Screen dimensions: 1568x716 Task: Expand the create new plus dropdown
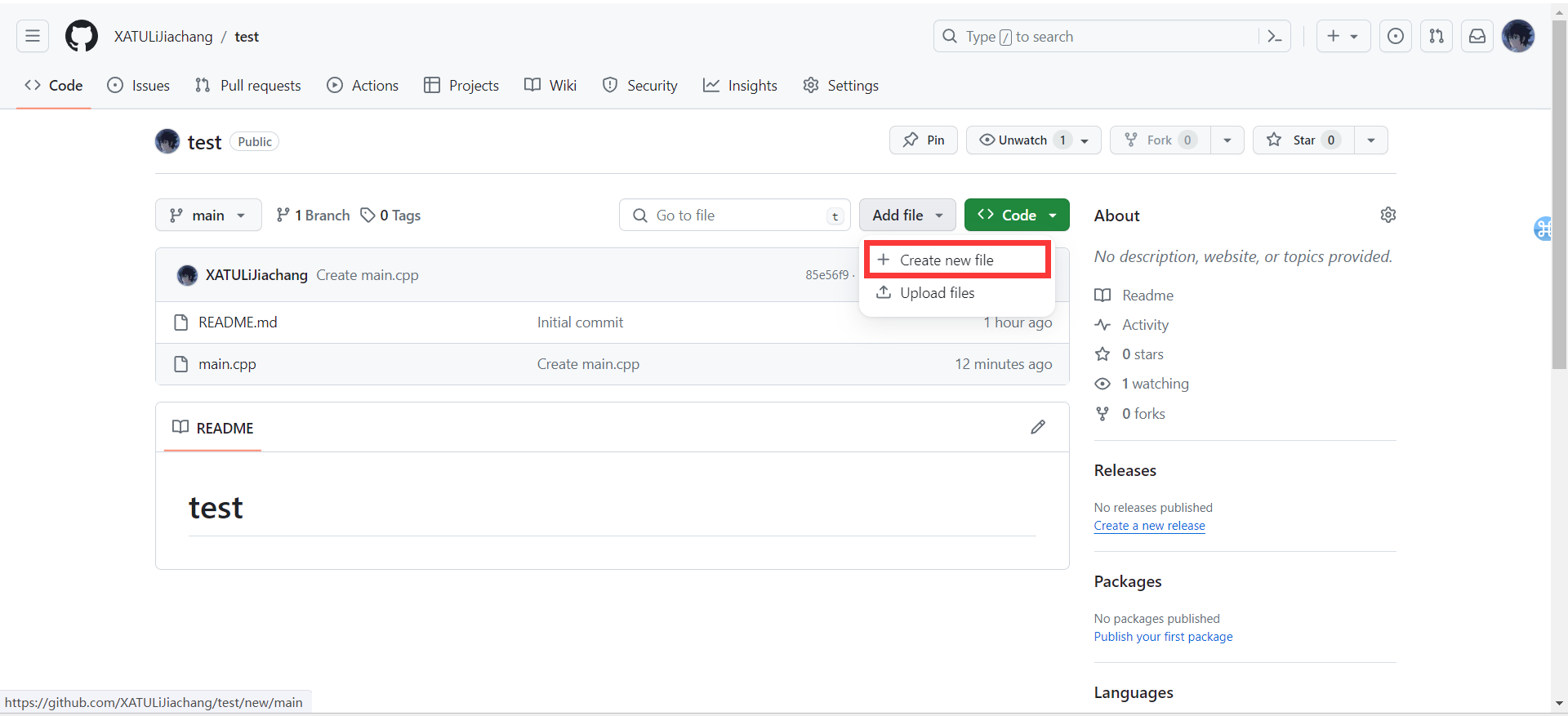pyautogui.click(x=1343, y=36)
